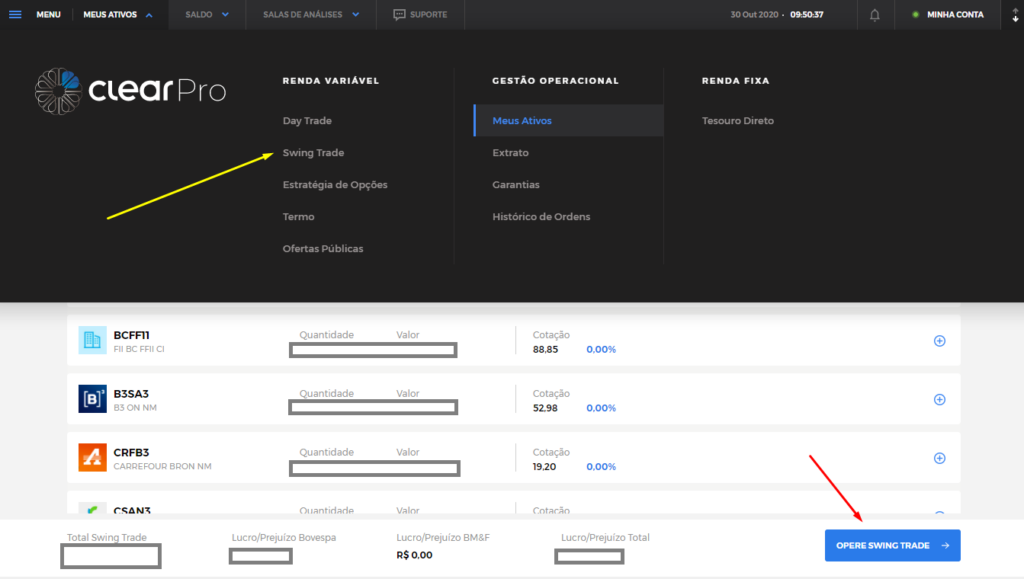This screenshot has height=579, width=1024.
Task: Expand CRFB3 row with plus icon
Action: point(939,458)
